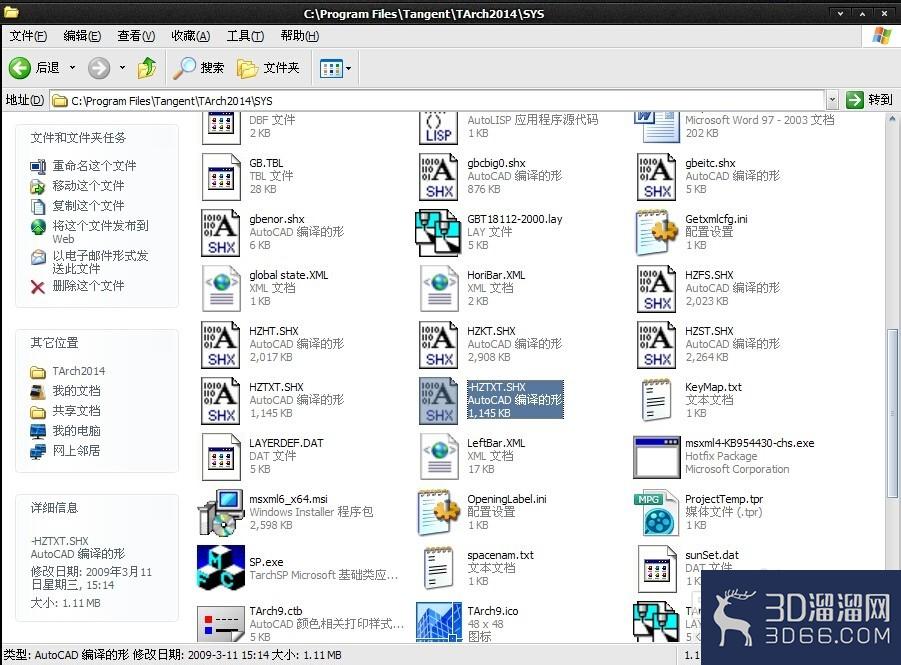Screen dimensions: 901x665
Task: Select the SP.exe application icon
Action: point(221,568)
